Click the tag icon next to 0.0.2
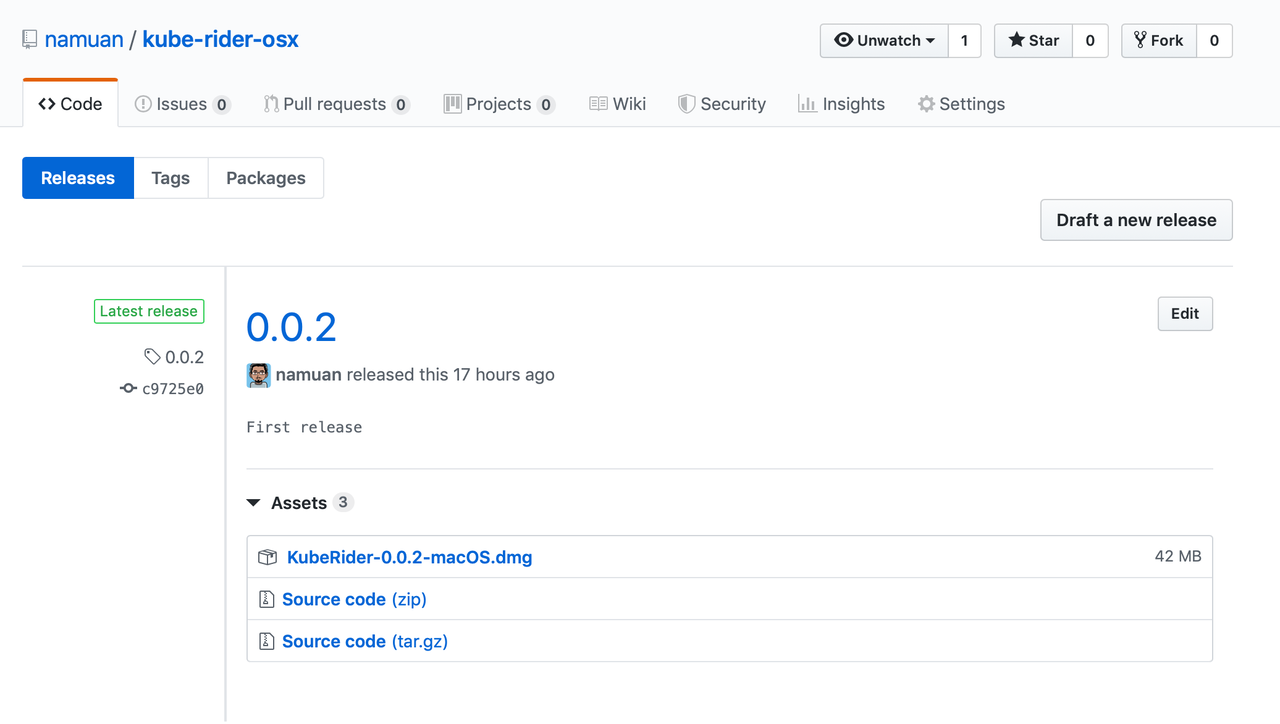 pos(152,356)
